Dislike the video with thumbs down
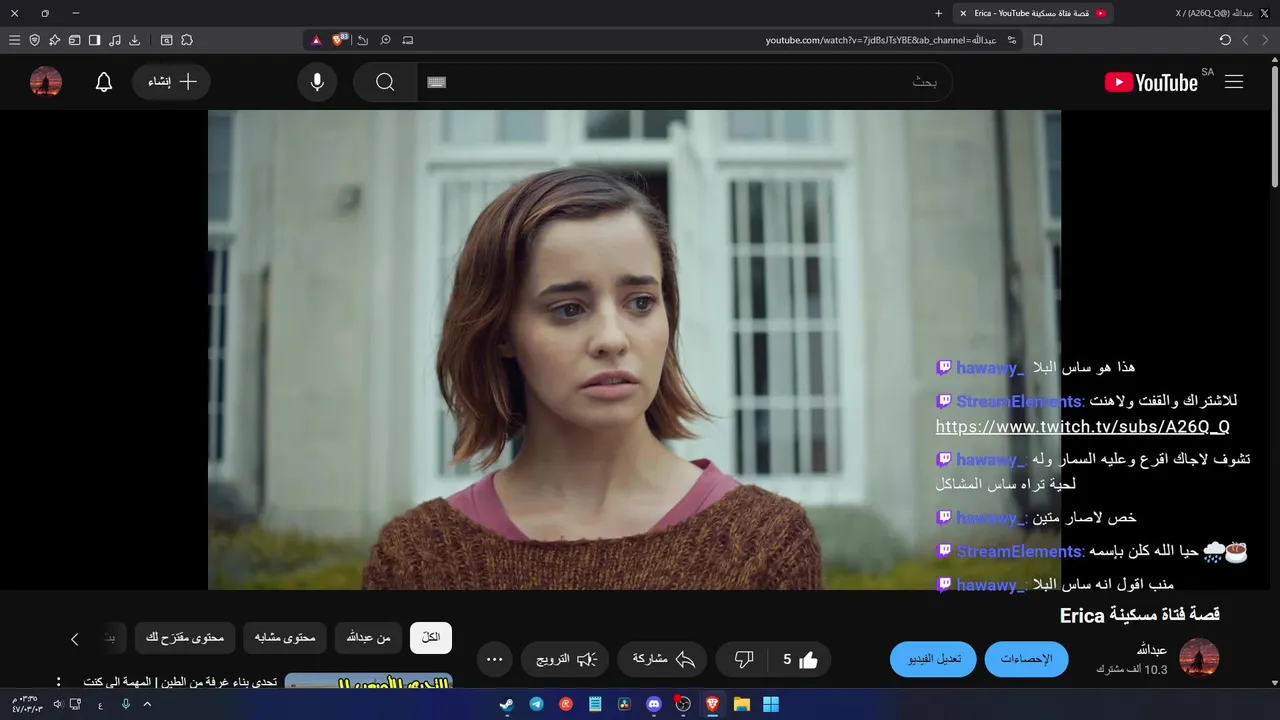The image size is (1280, 720). [x=744, y=659]
